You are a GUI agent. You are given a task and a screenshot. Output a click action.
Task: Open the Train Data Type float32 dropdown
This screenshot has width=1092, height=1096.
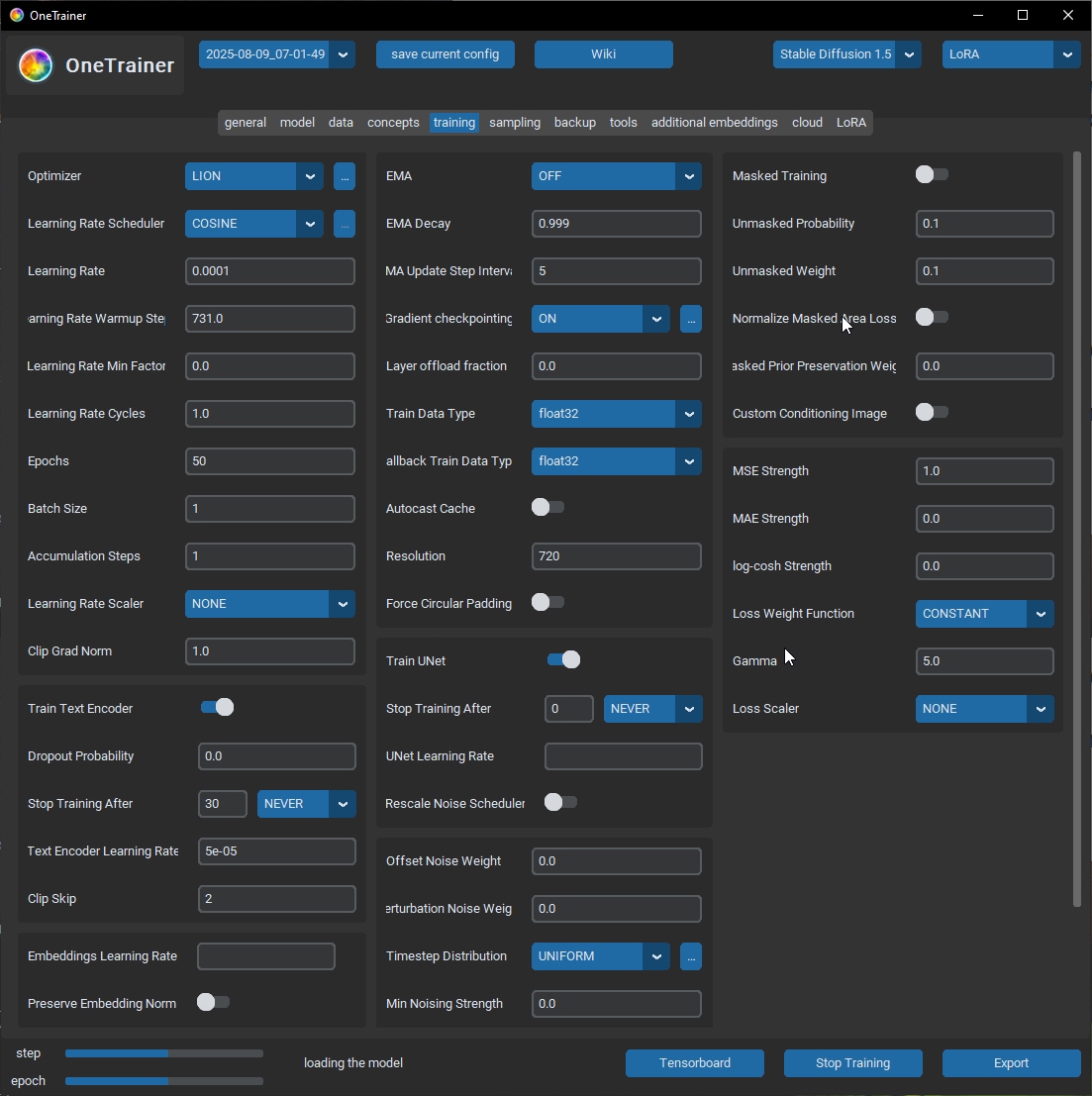point(616,414)
